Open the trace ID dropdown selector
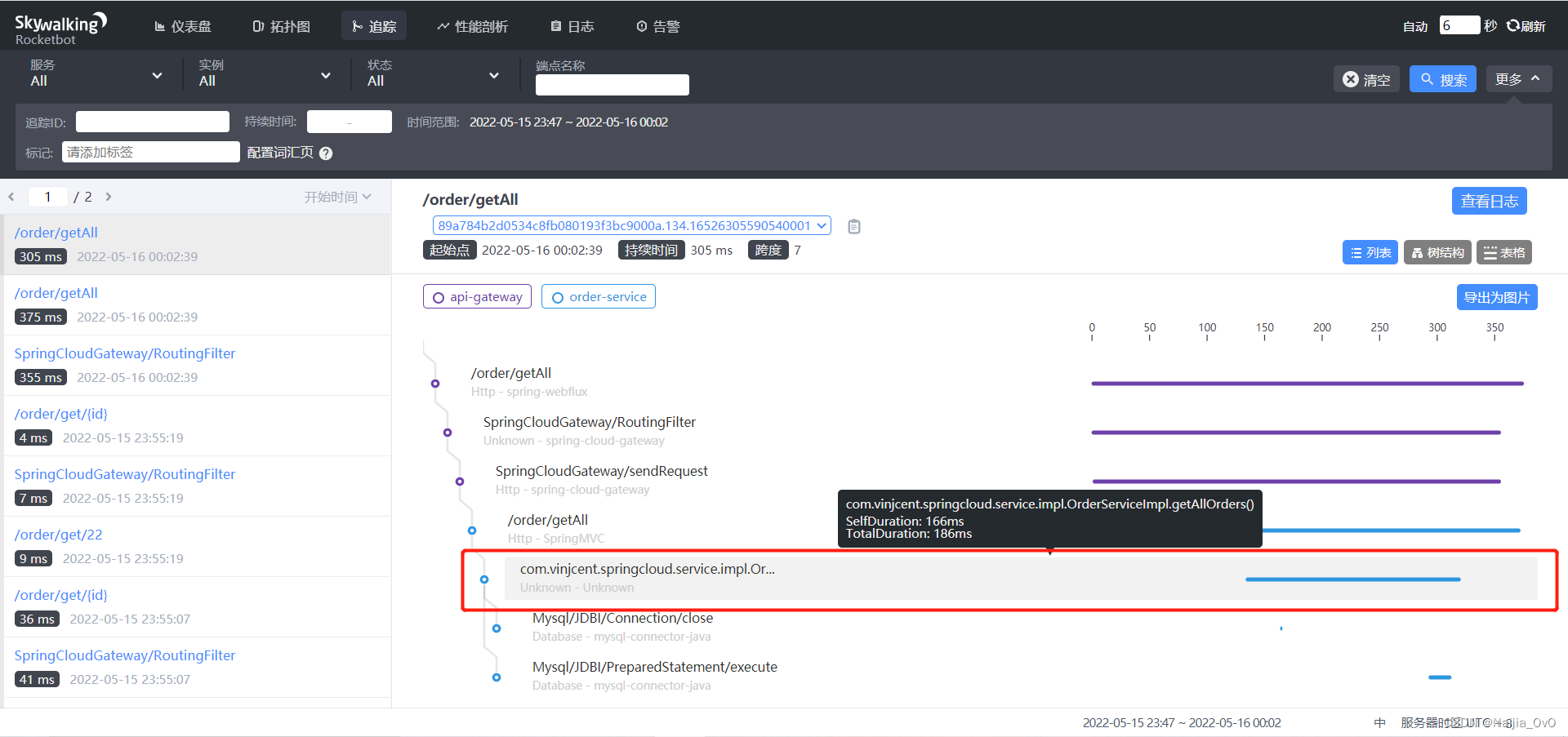Screen dimensions: 1568x737 click(631, 225)
